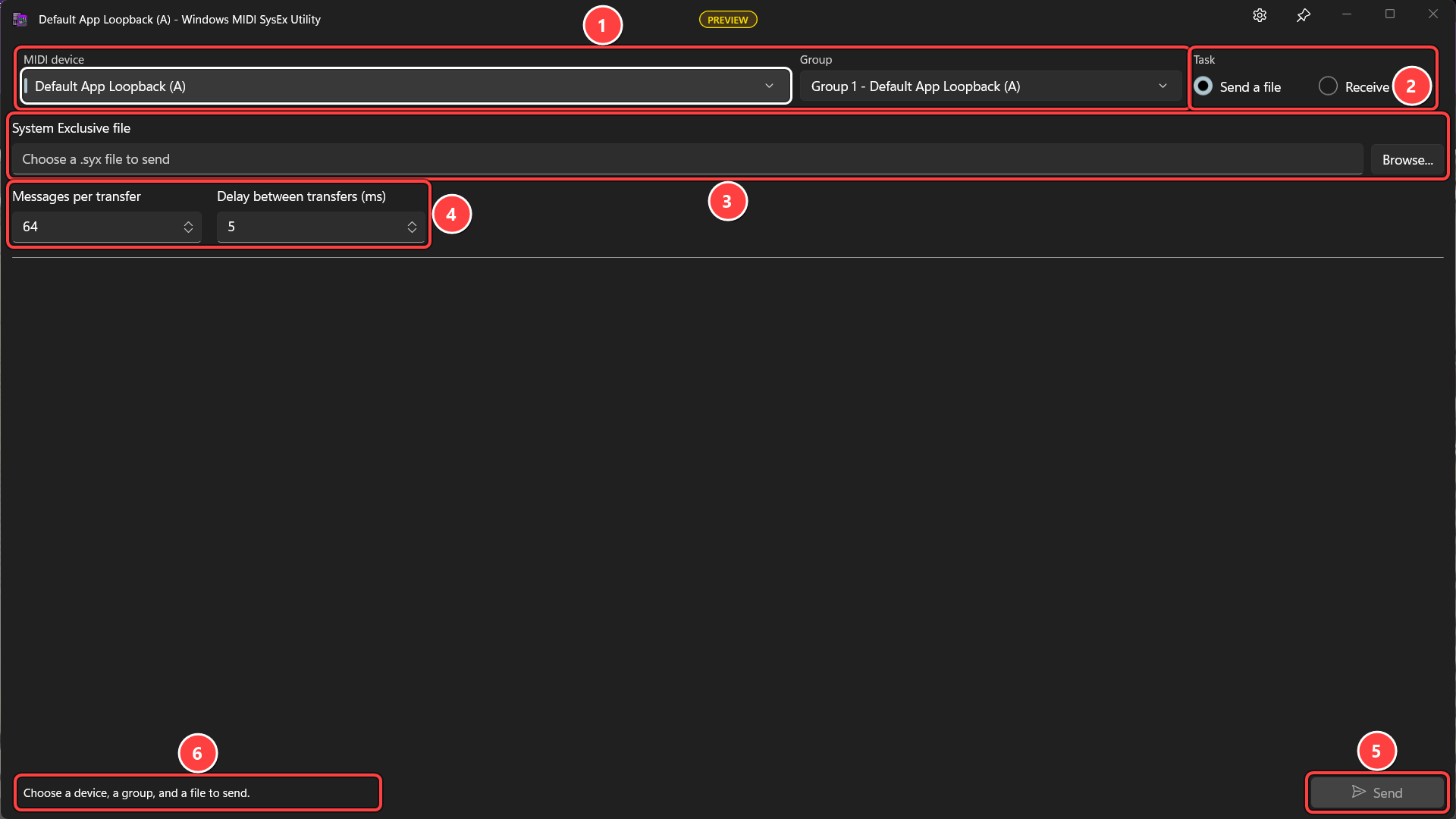Pin the window using the pin icon
This screenshot has height=819, width=1456.
(1303, 15)
